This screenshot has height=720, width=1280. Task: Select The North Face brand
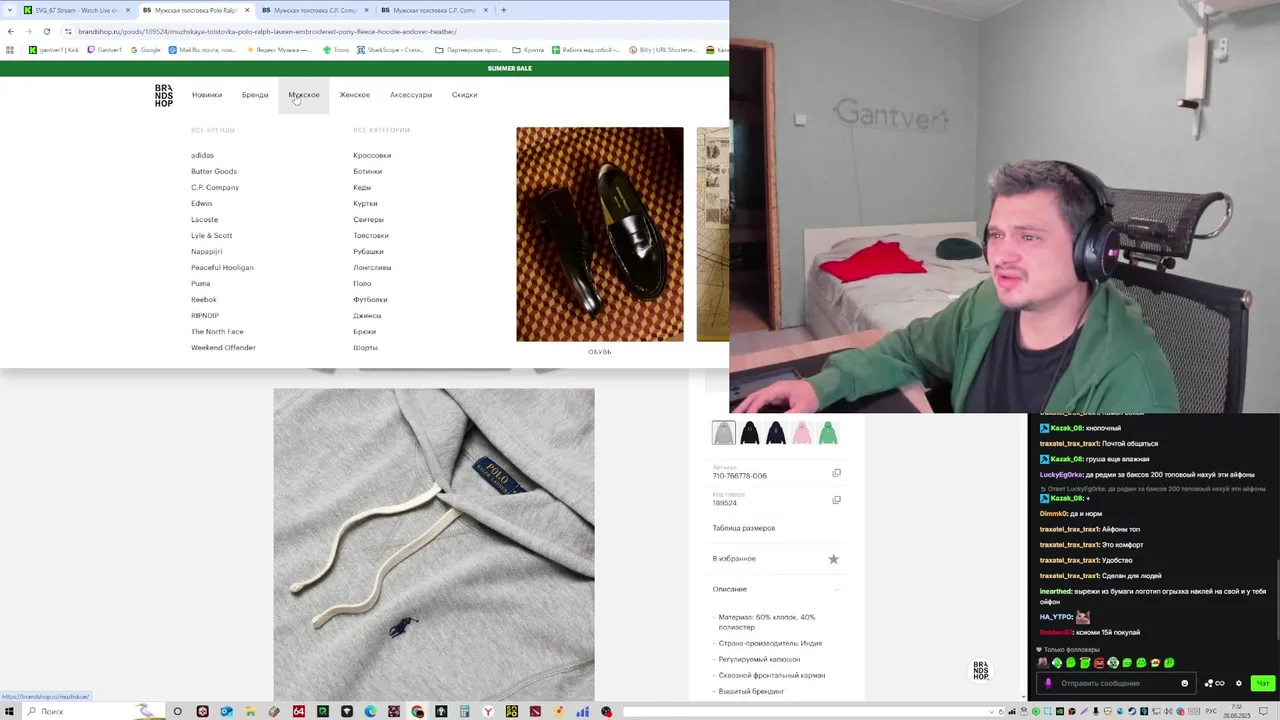(217, 331)
